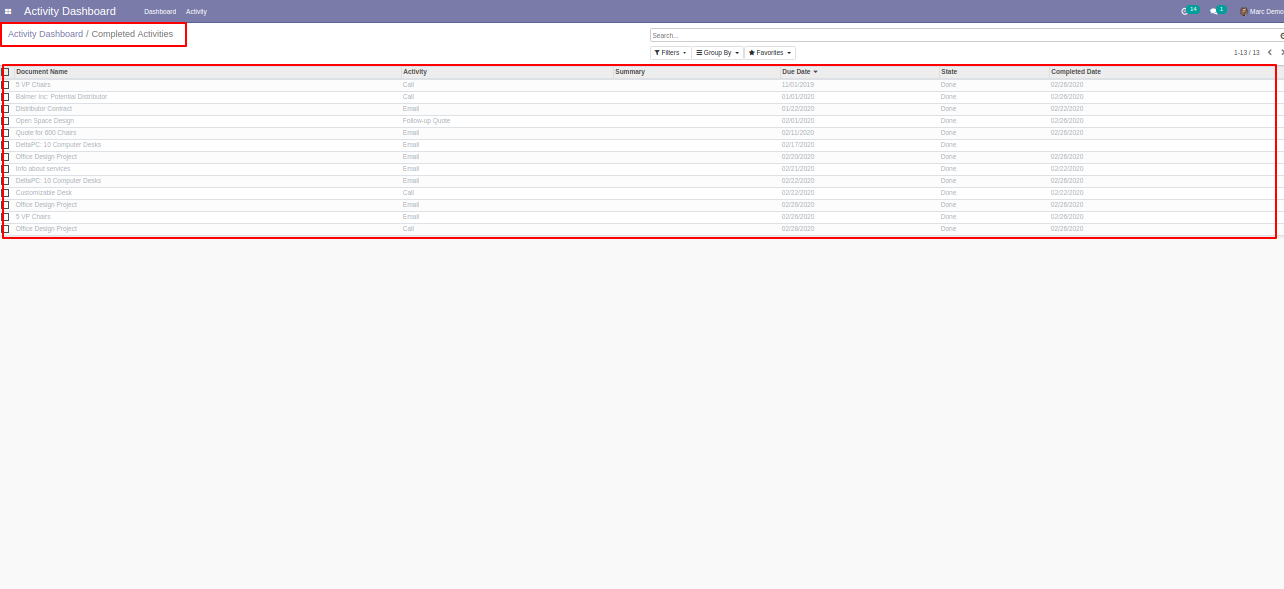1284x589 pixels.
Task: Click the 1-13 / 13 pager counter
Action: [1246, 52]
